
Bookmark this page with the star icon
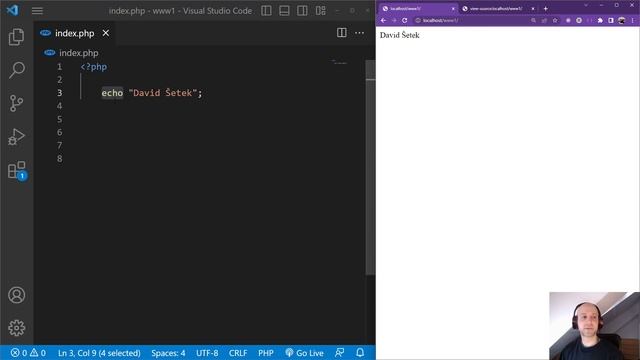point(555,20)
